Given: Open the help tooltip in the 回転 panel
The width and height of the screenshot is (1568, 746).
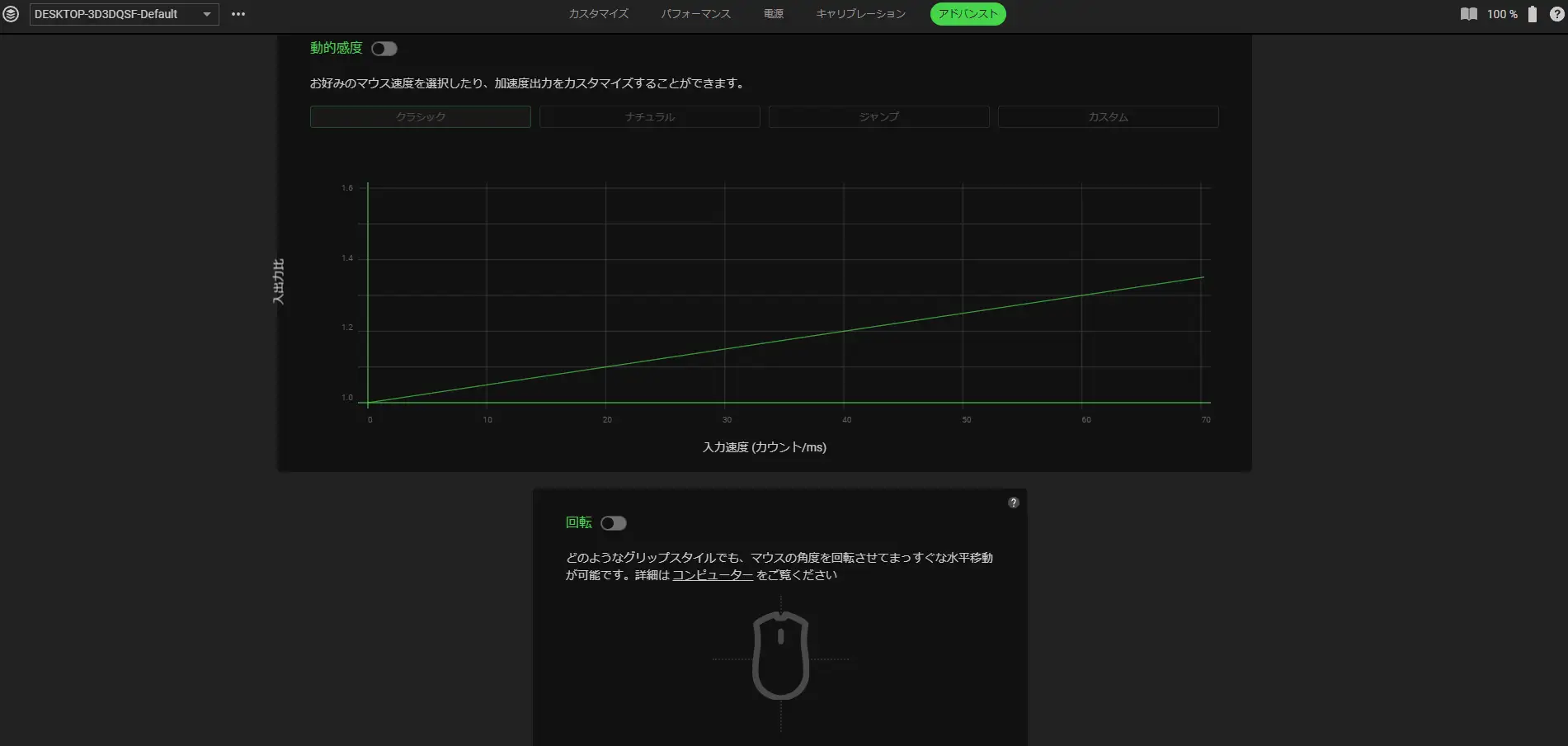Looking at the screenshot, I should pyautogui.click(x=1013, y=503).
